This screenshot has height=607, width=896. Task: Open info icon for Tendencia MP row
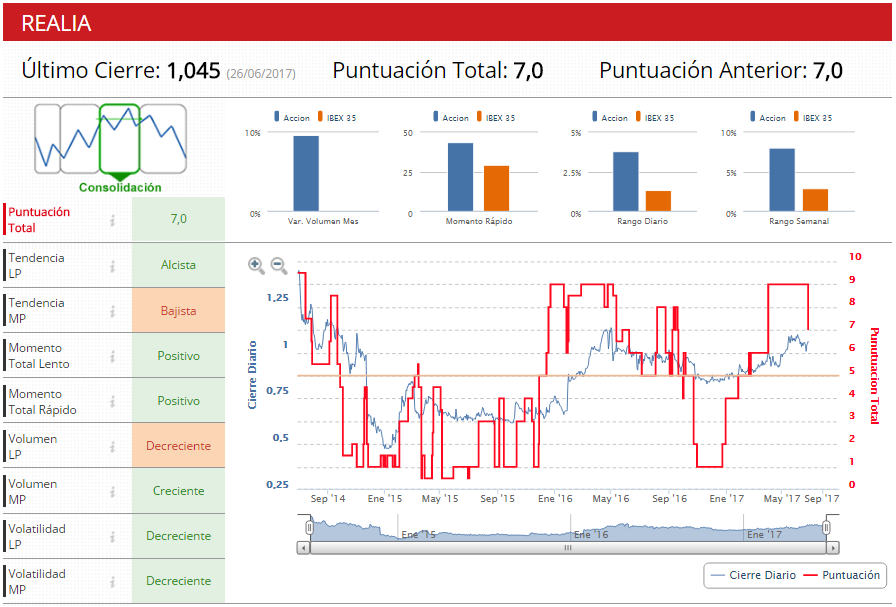pos(113,311)
